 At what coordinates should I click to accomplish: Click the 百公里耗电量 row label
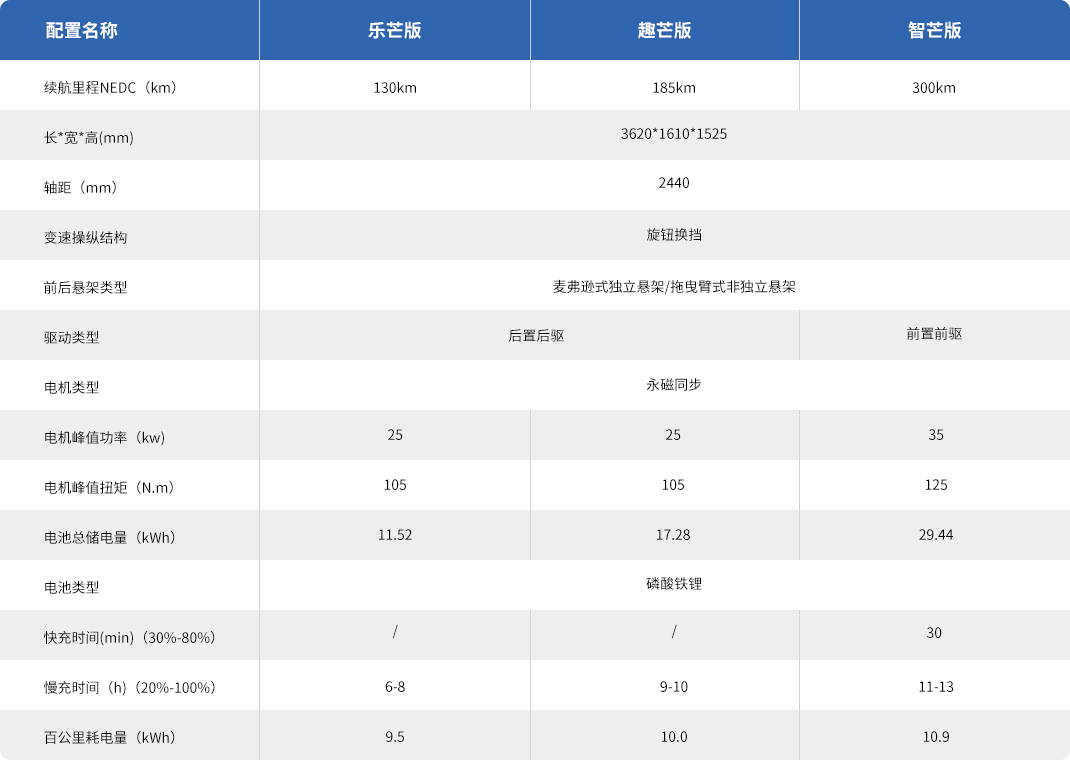click(x=110, y=738)
